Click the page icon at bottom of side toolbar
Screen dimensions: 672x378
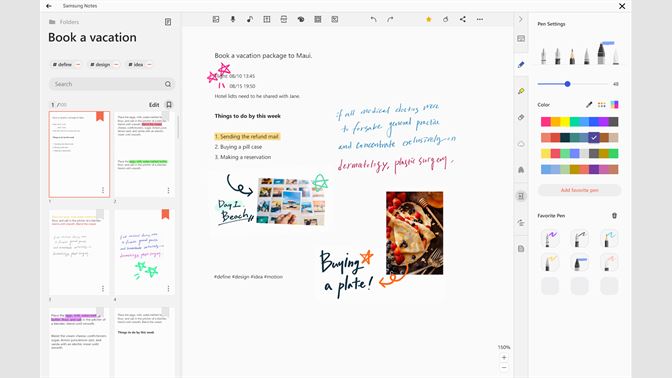pos(521,249)
